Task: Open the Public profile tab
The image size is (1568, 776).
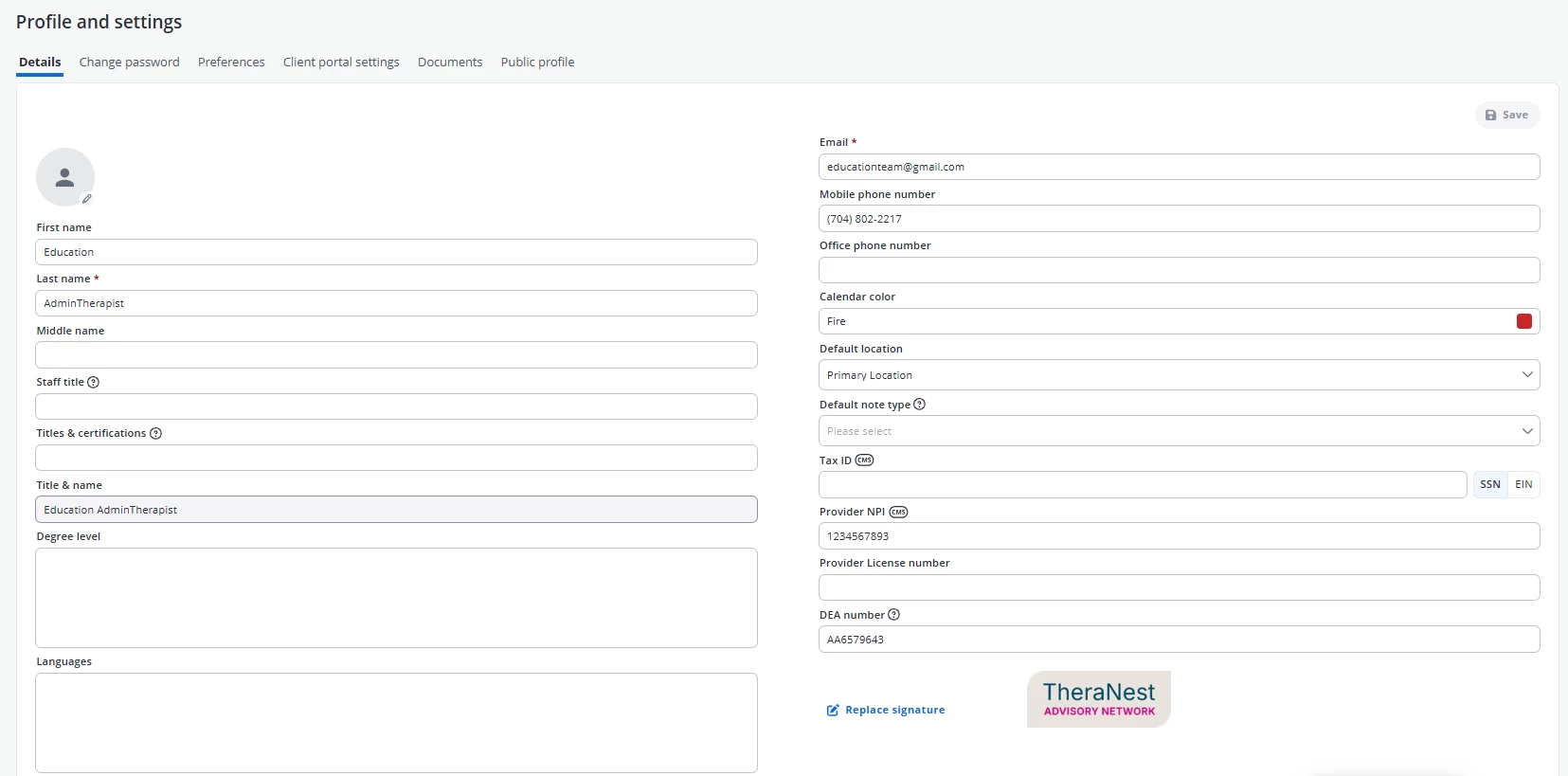Action: point(537,62)
